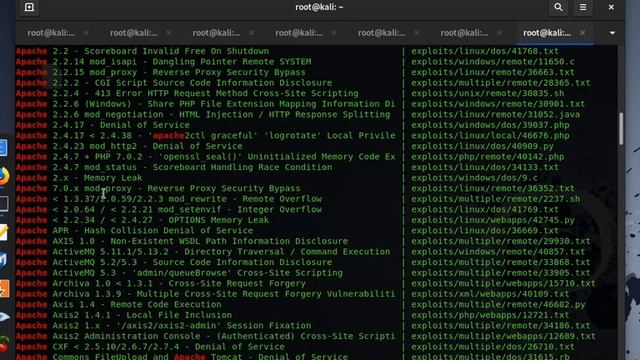Click path exploits/linux/webapps/42745.py
The image size is (640, 360).
[x=493, y=220]
